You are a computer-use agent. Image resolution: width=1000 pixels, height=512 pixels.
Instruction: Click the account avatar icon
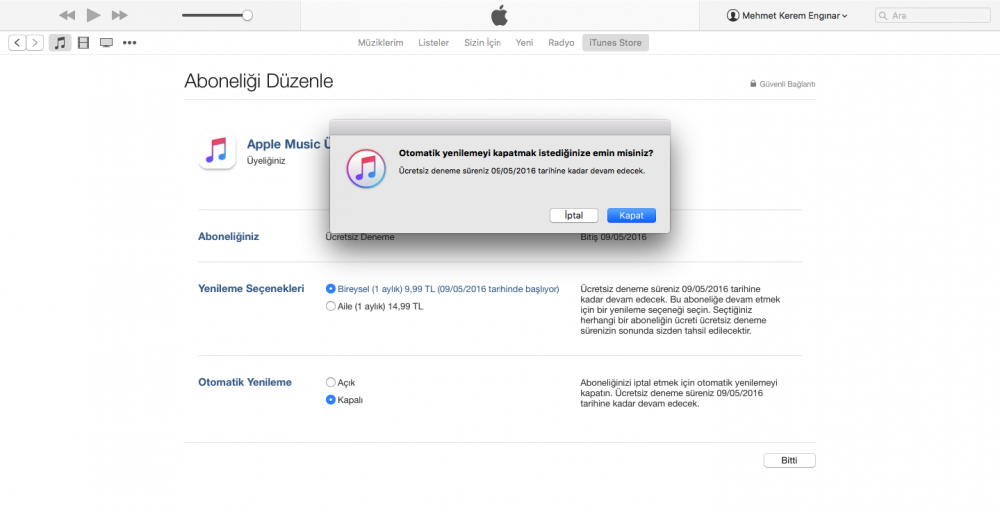[x=733, y=15]
